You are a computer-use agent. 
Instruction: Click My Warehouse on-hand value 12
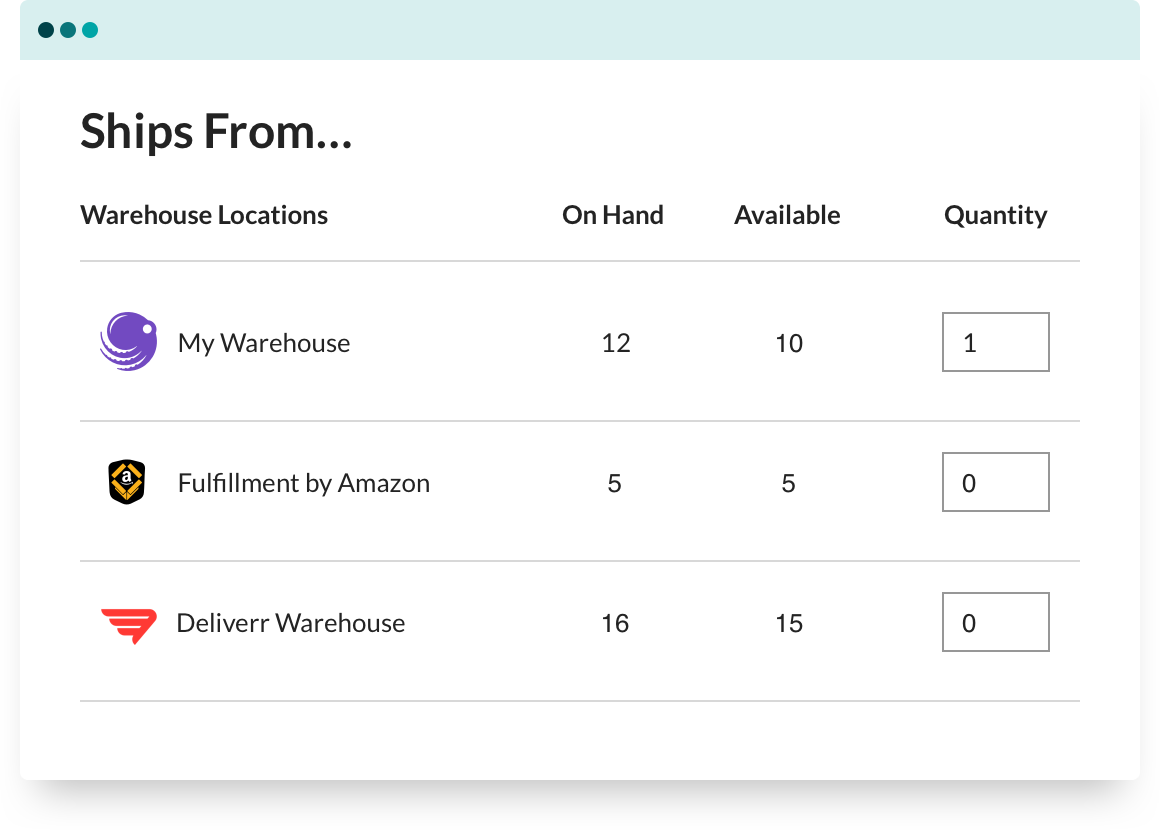point(616,343)
